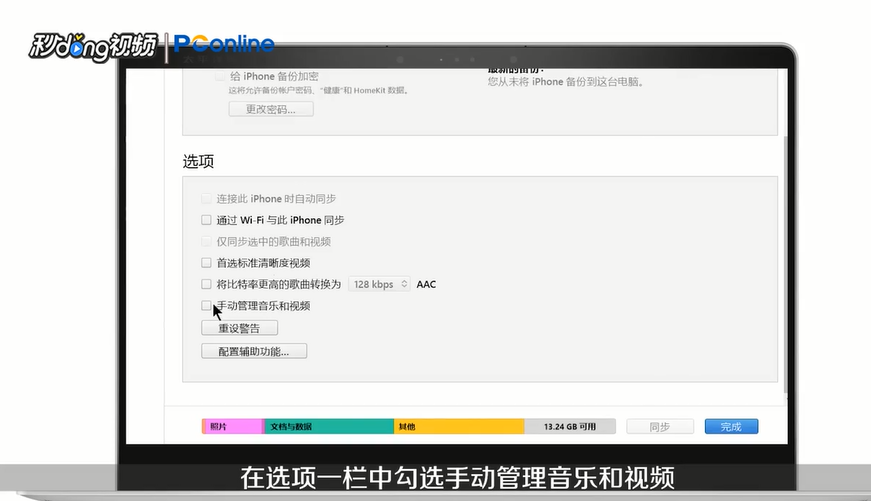The image size is (871, 501).
Task: Click the 同步 button
Action: click(x=660, y=427)
